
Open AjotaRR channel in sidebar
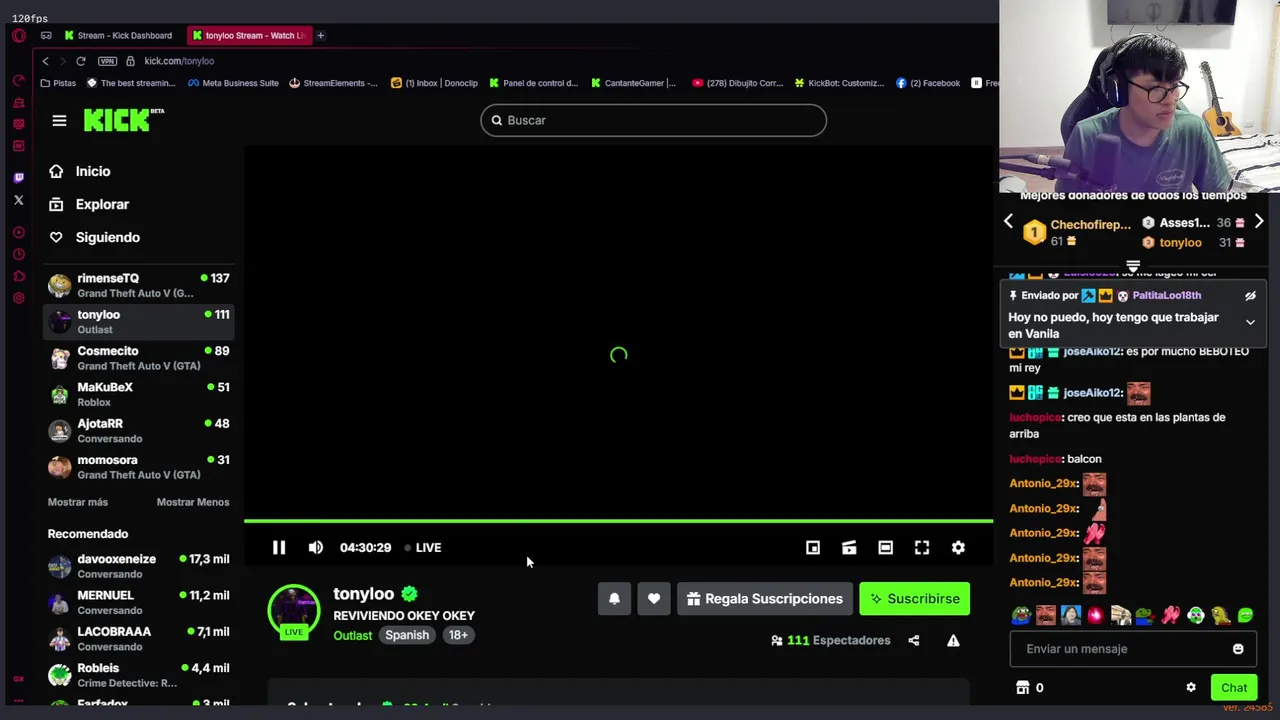[x=139, y=430]
